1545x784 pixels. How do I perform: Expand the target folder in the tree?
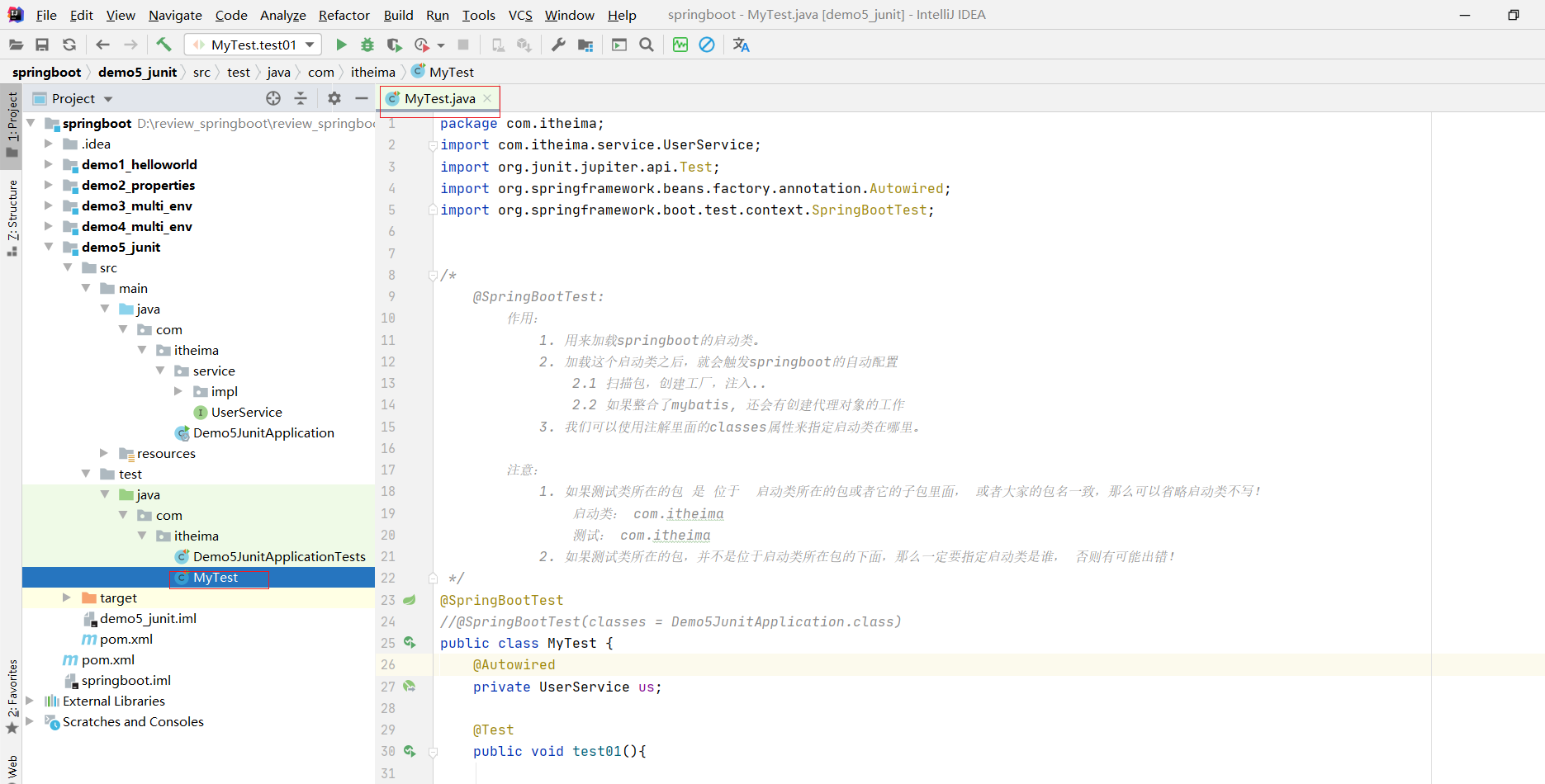67,597
